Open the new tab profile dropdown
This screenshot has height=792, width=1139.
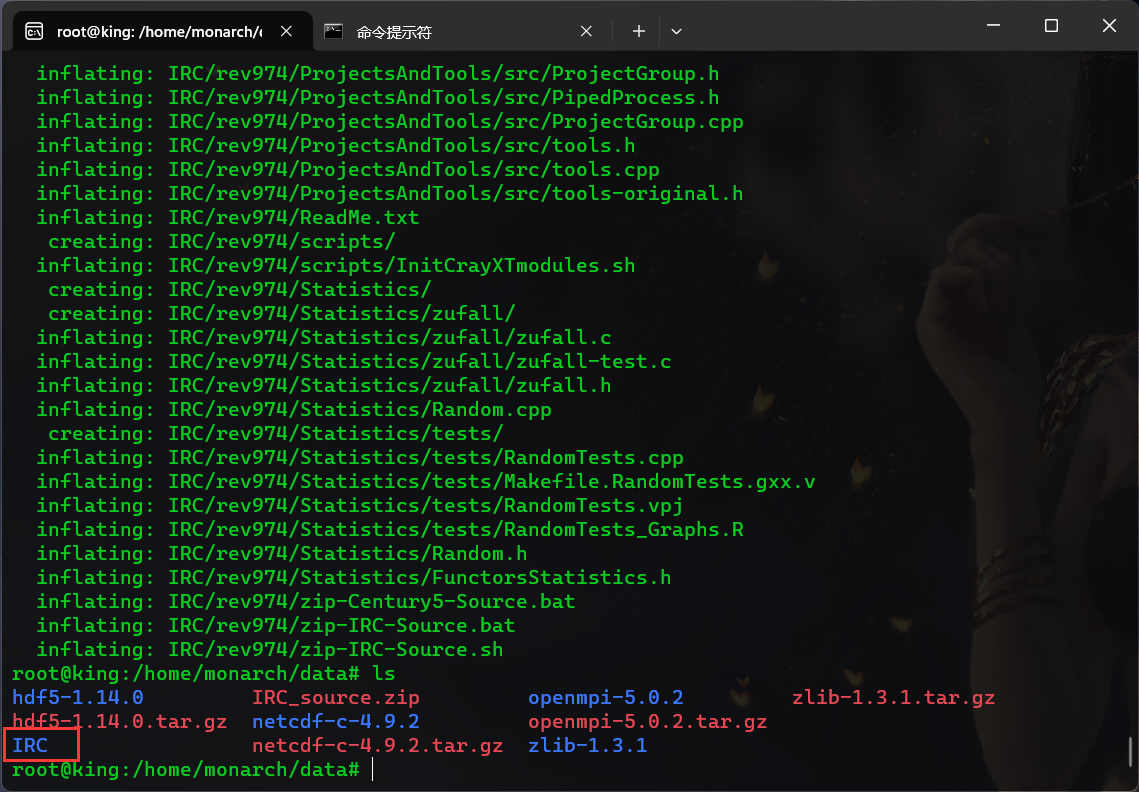pyautogui.click(x=676, y=31)
